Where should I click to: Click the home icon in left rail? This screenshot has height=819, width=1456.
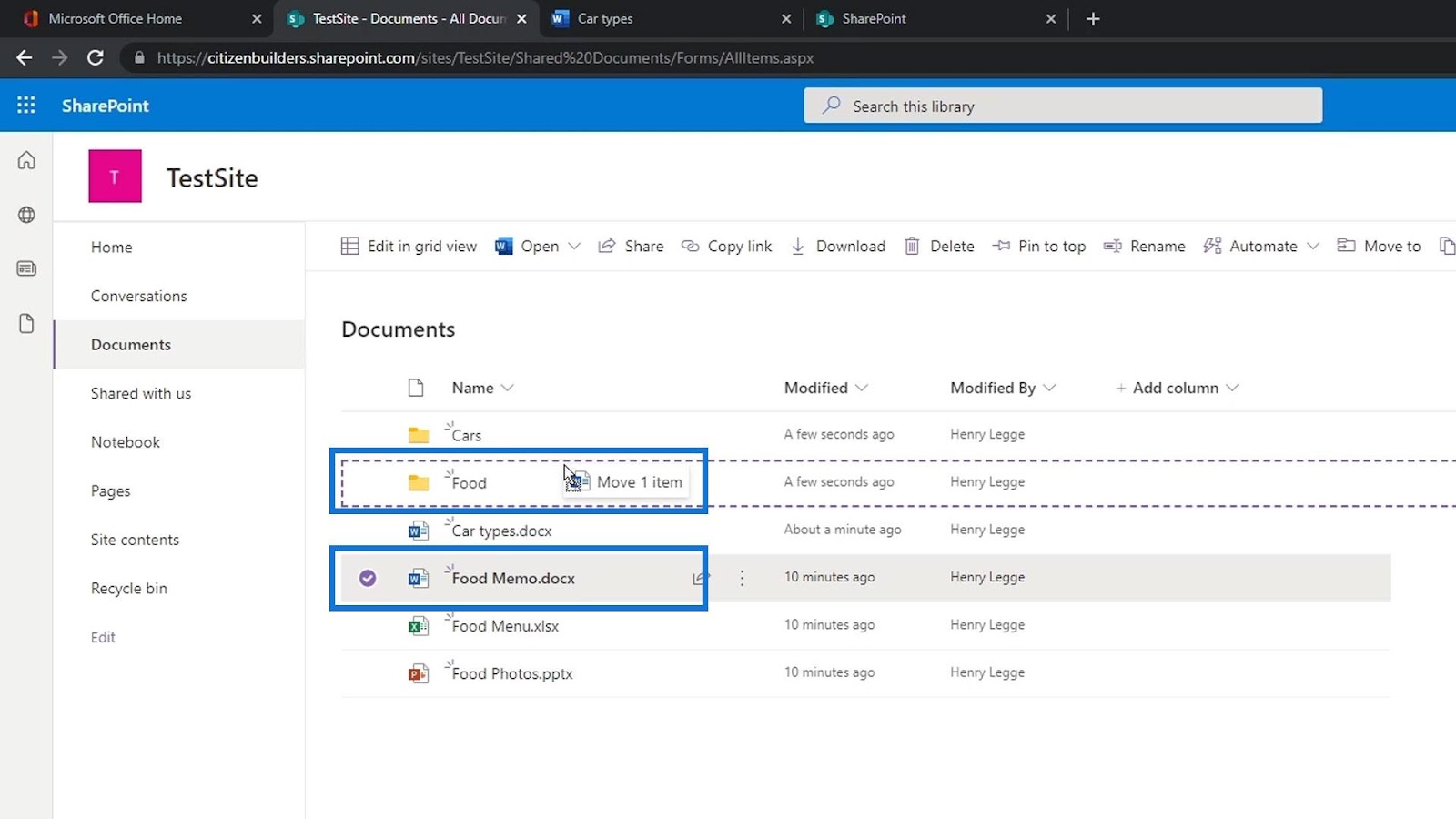[26, 161]
